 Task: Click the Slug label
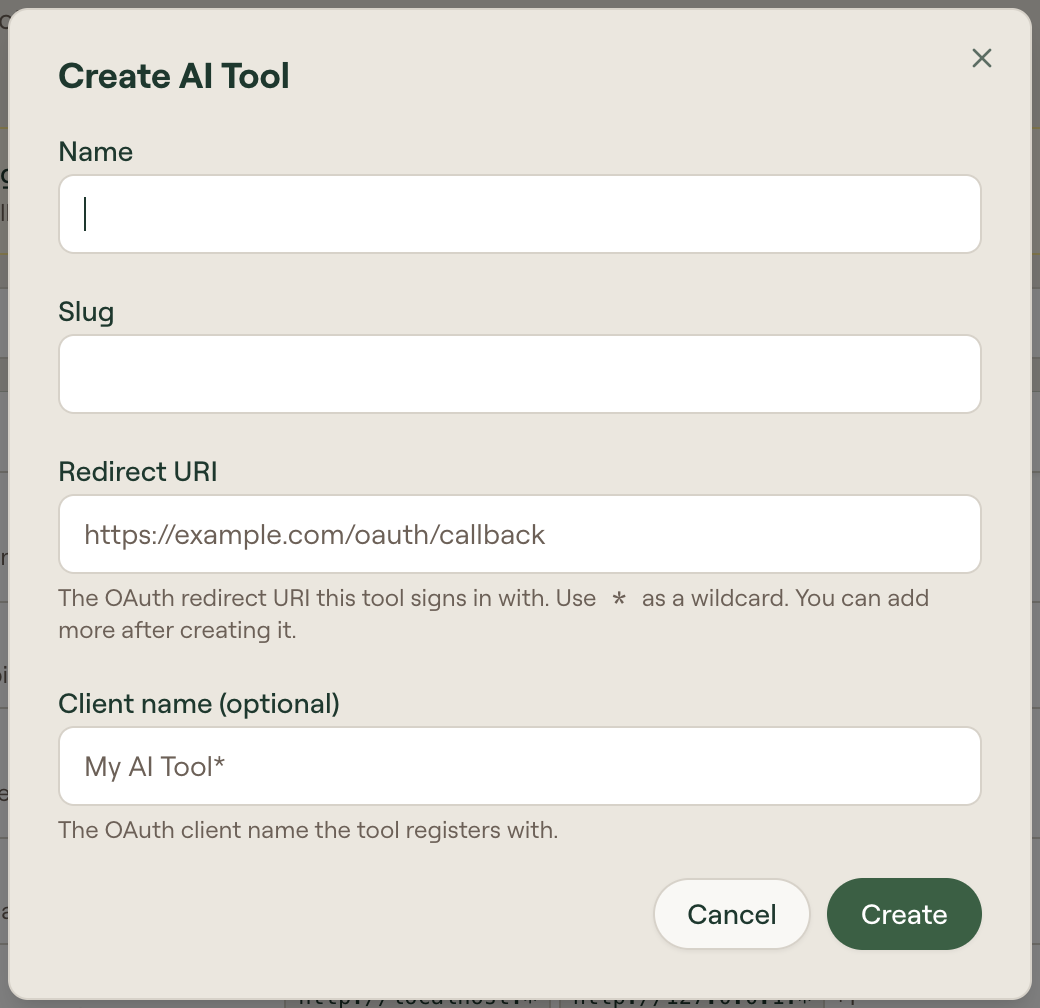pos(86,312)
